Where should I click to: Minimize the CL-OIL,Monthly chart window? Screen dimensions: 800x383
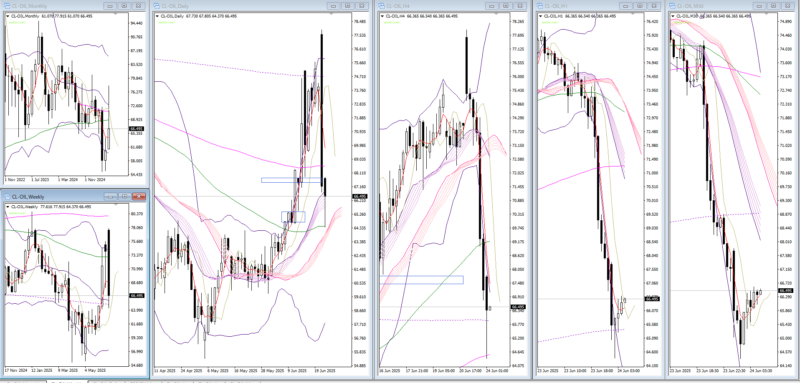pyautogui.click(x=110, y=6)
